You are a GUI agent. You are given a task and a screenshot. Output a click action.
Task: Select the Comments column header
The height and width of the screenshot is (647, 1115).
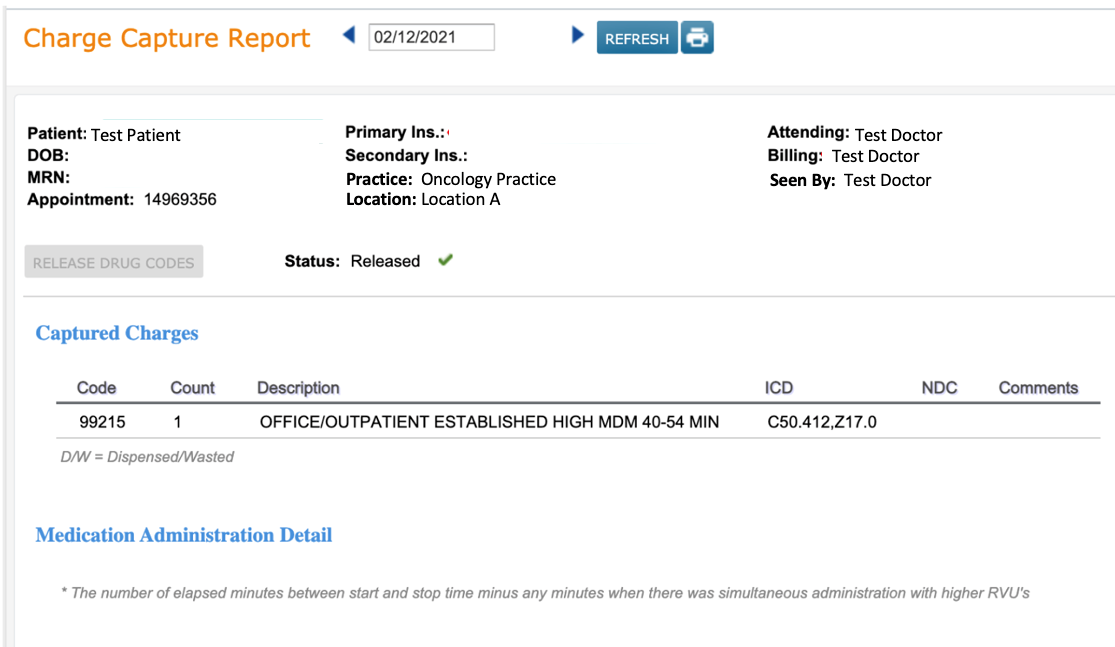(x=1038, y=388)
